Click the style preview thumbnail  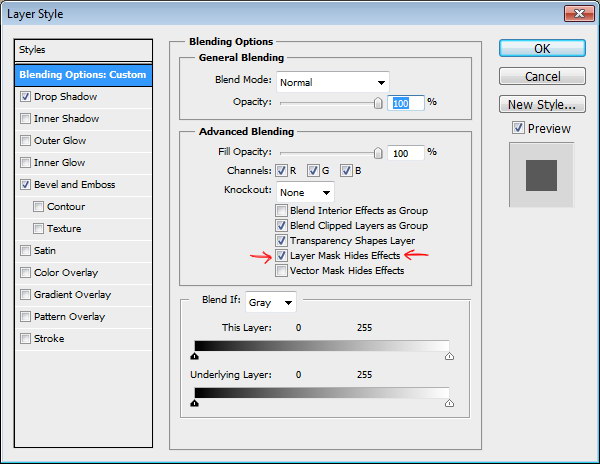pos(541,175)
